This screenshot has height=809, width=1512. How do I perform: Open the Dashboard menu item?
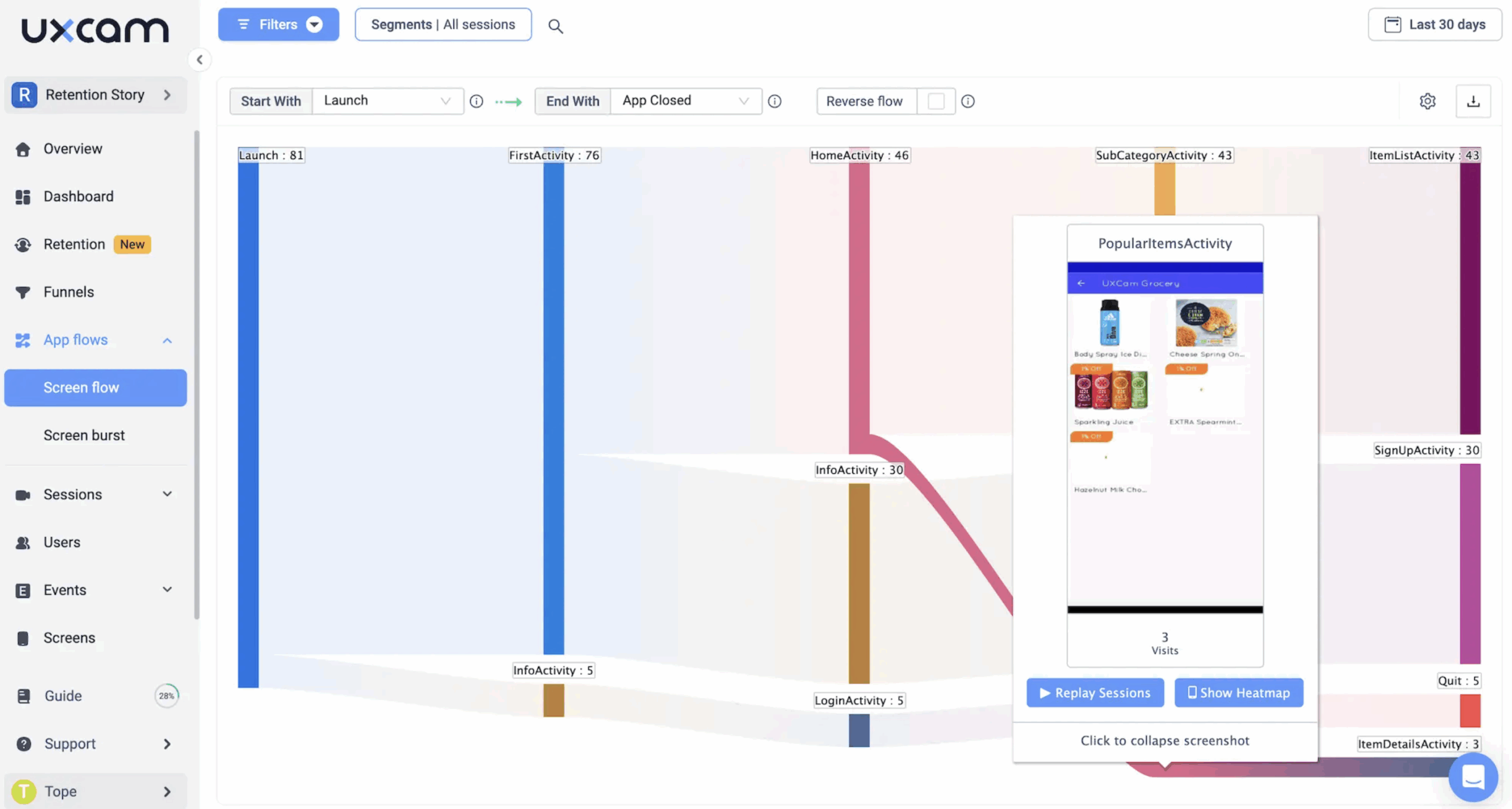[x=78, y=196]
